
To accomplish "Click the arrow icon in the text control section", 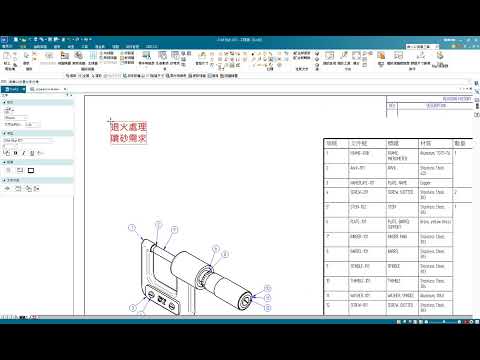I will tap(7, 189).
